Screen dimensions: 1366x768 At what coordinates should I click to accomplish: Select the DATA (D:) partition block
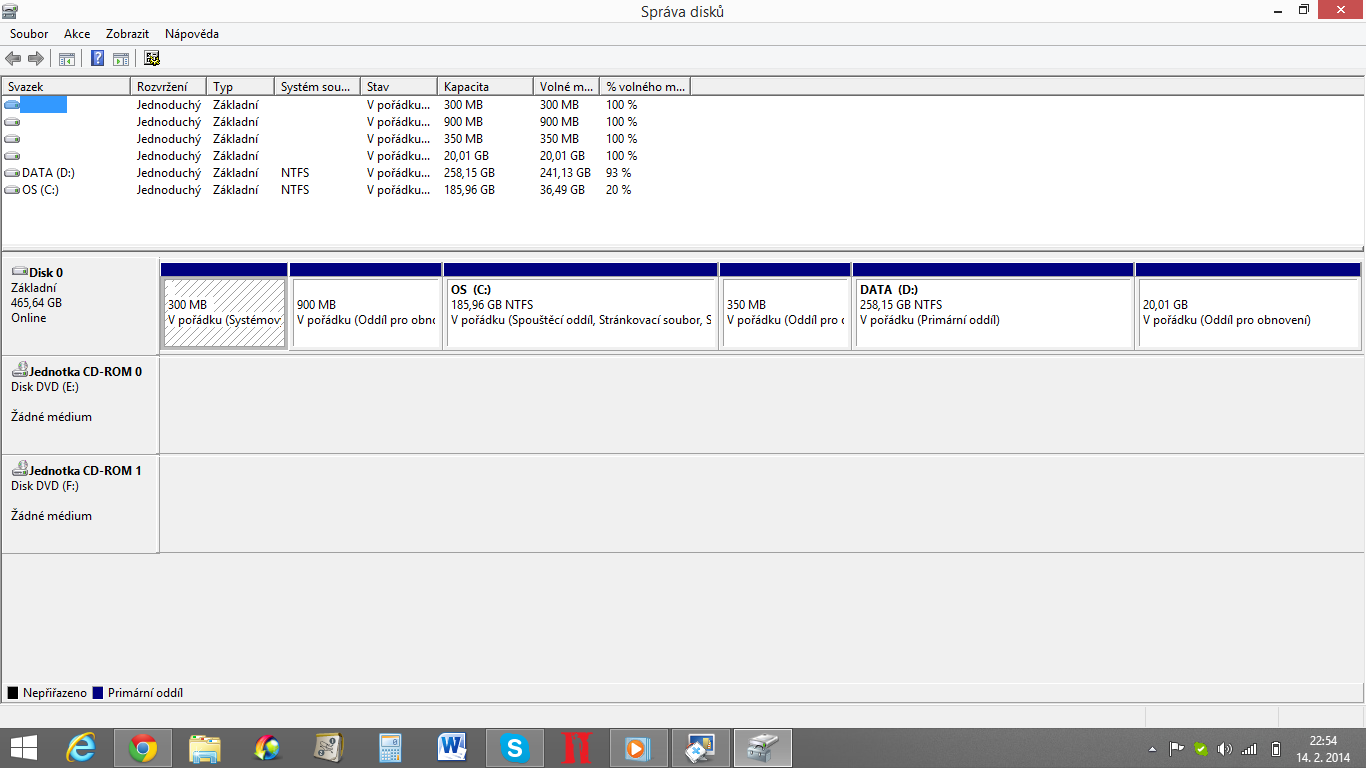coord(993,306)
